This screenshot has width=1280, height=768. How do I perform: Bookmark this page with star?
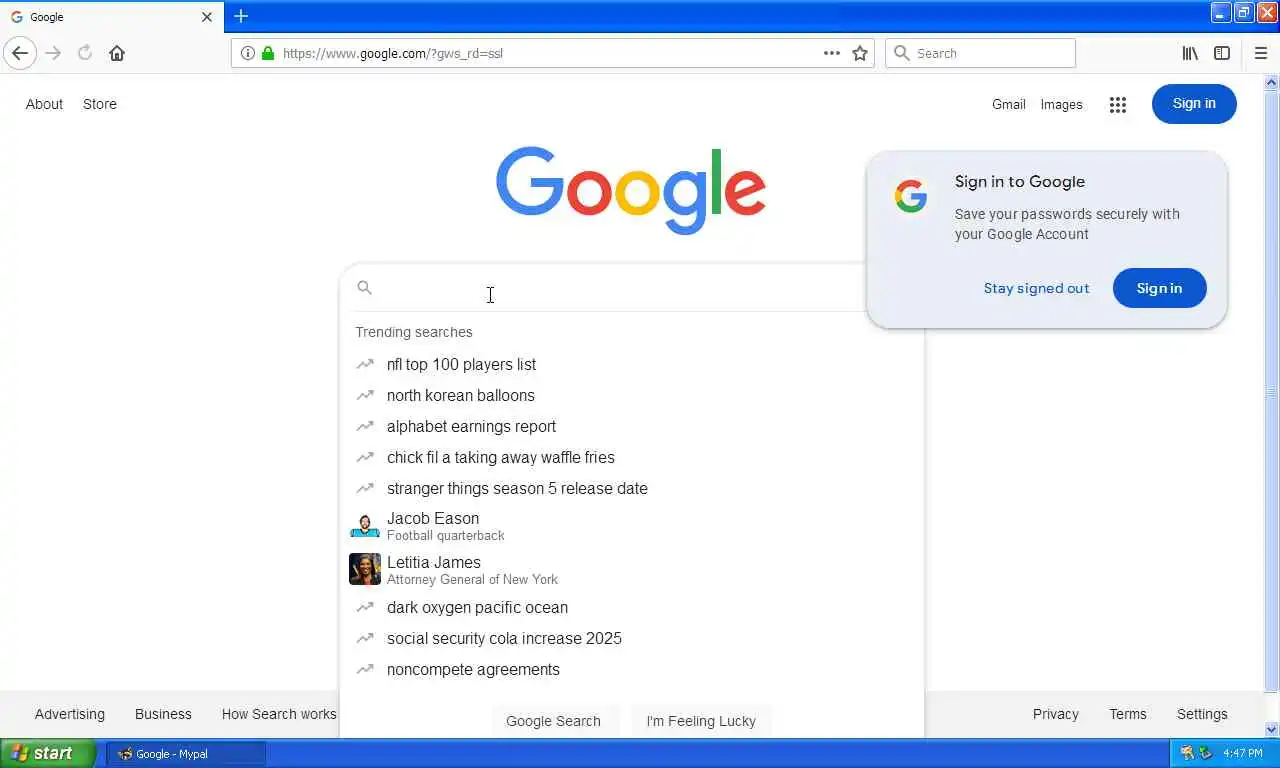(x=860, y=53)
